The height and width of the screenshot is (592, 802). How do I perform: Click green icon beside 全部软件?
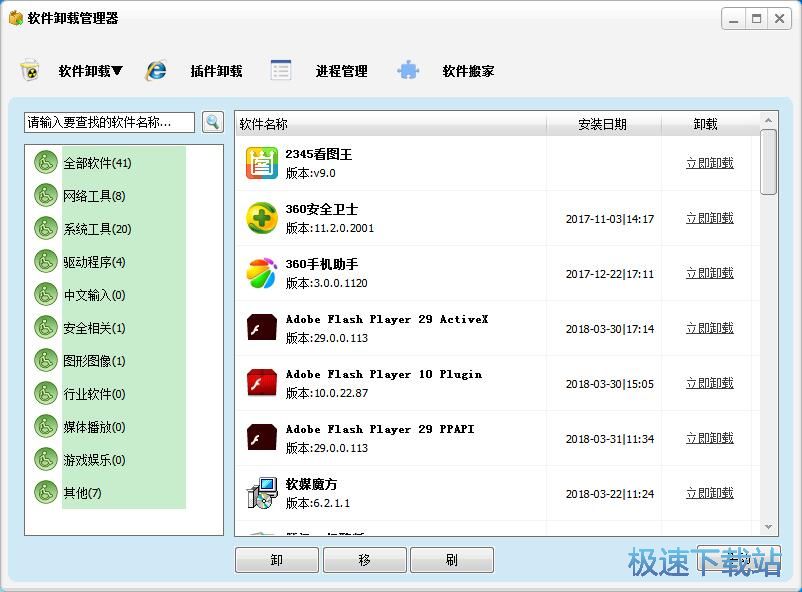(46, 163)
